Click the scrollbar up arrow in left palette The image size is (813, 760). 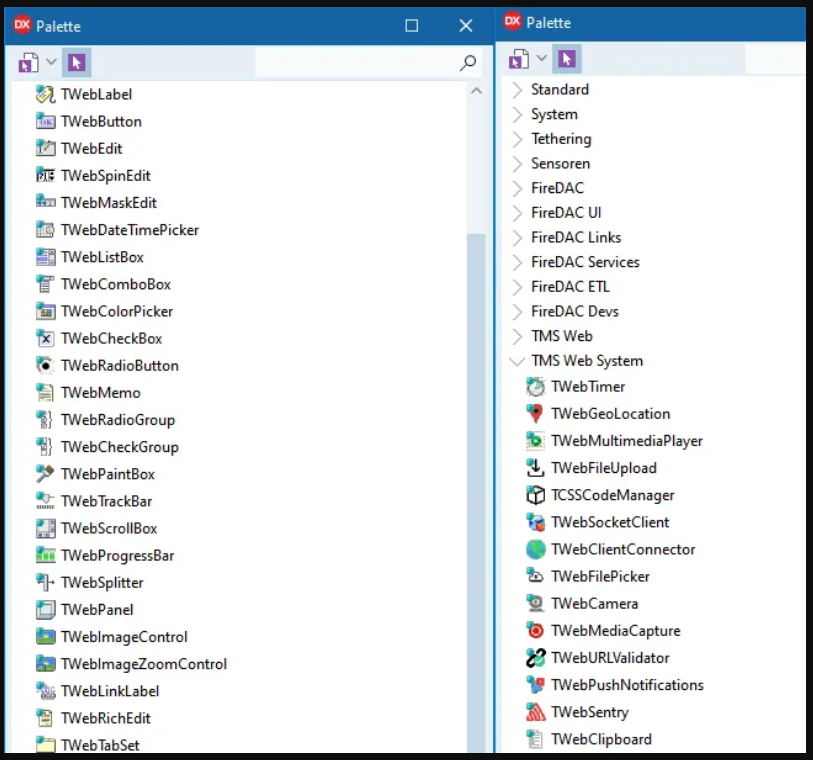click(476, 91)
